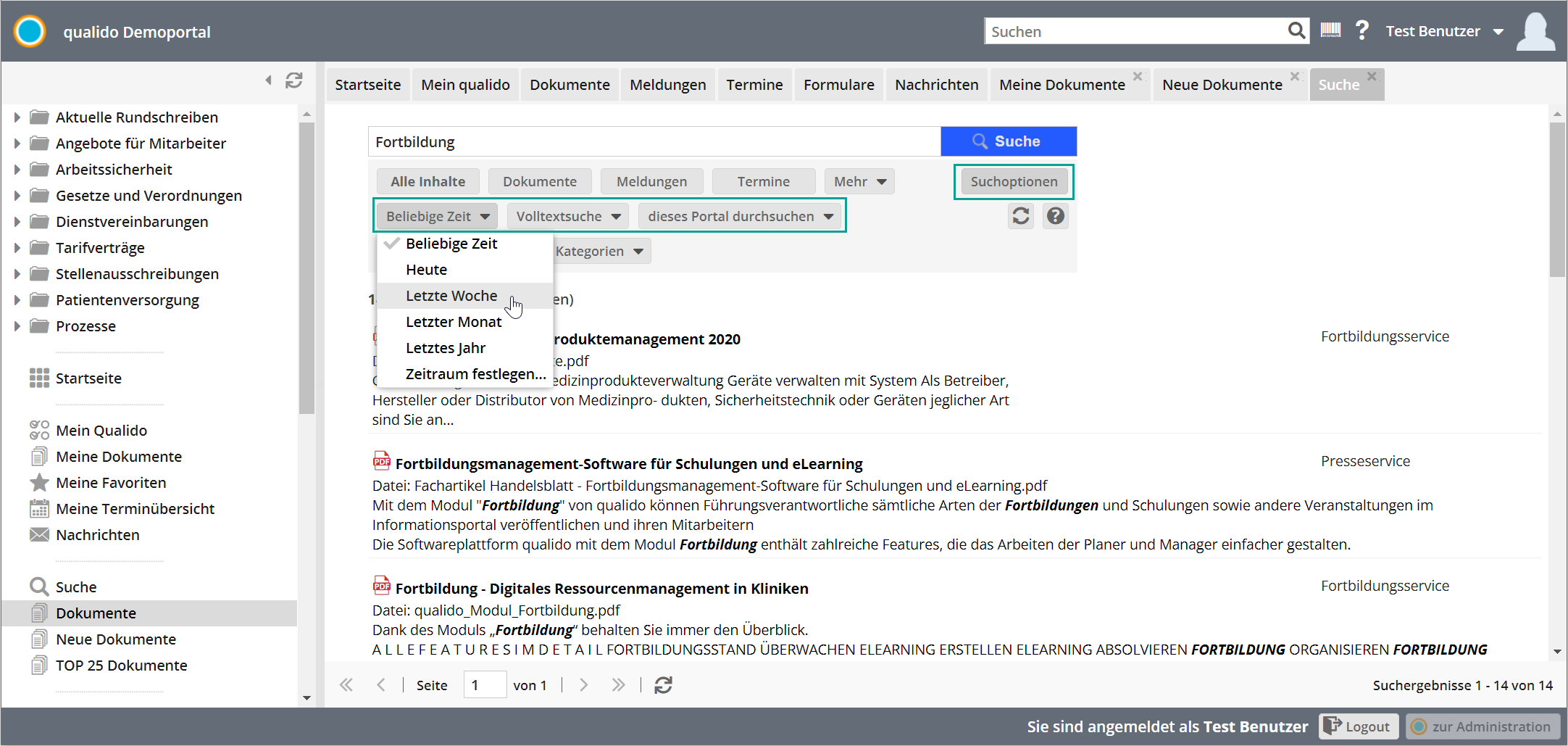1568x746 pixels.
Task: Click the blue Suche button
Action: [x=1009, y=141]
